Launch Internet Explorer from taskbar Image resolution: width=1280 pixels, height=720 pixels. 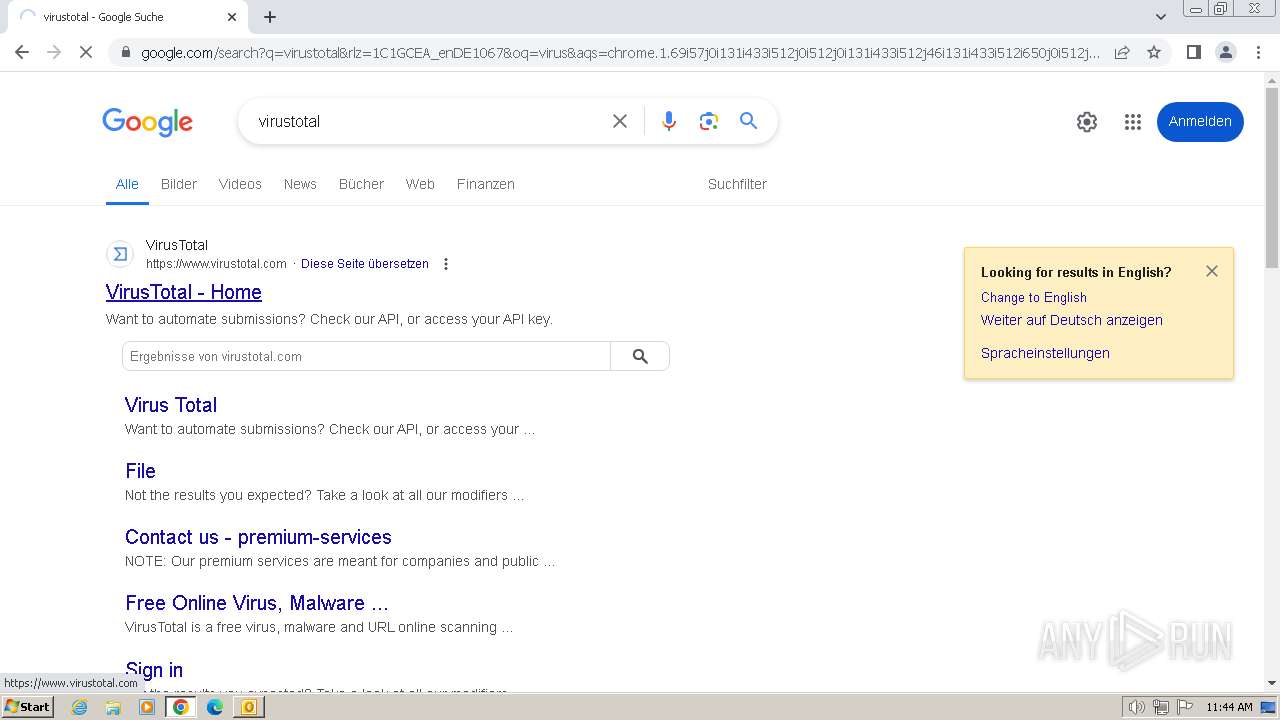[x=79, y=707]
